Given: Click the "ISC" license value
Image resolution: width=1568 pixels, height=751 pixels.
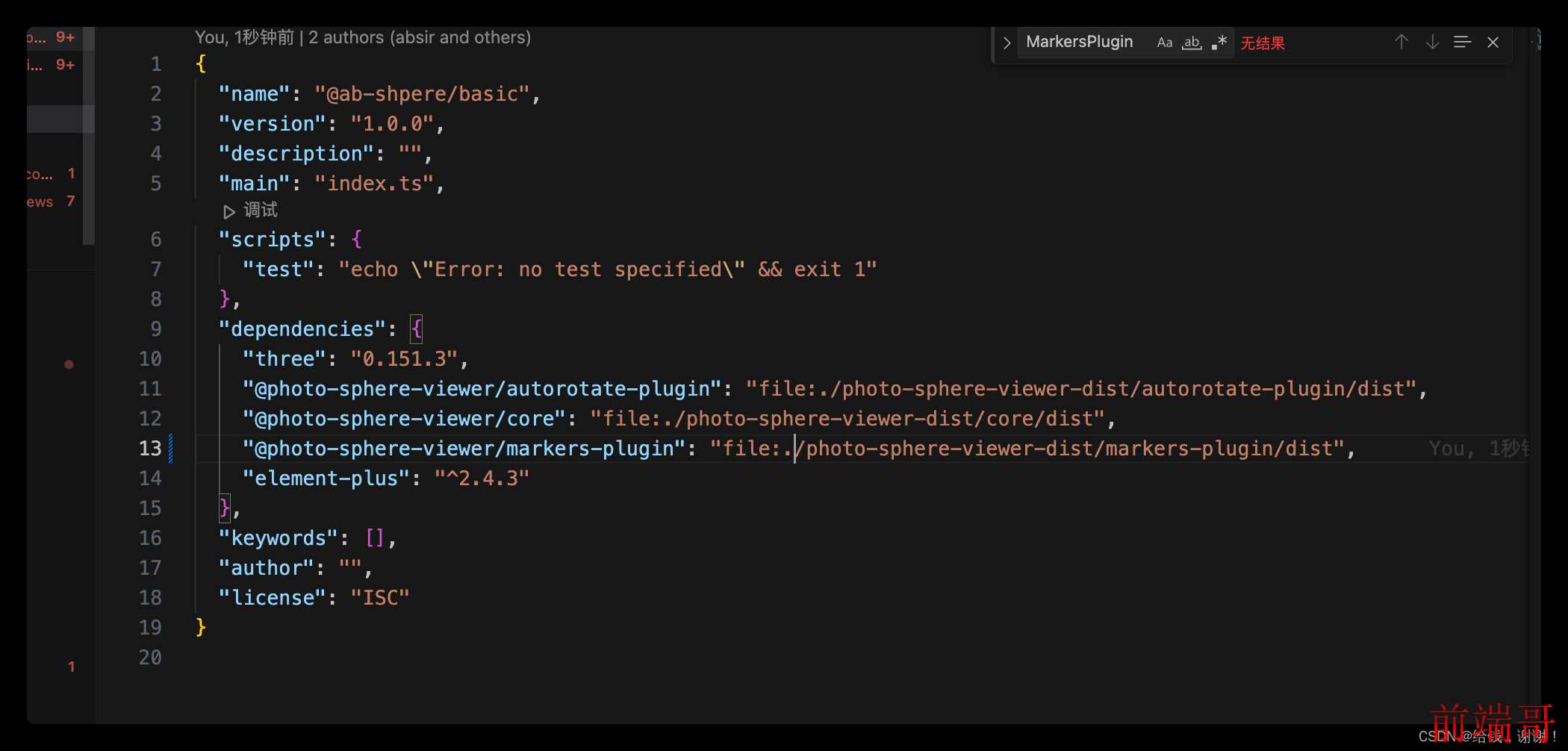Looking at the screenshot, I should coord(380,598).
